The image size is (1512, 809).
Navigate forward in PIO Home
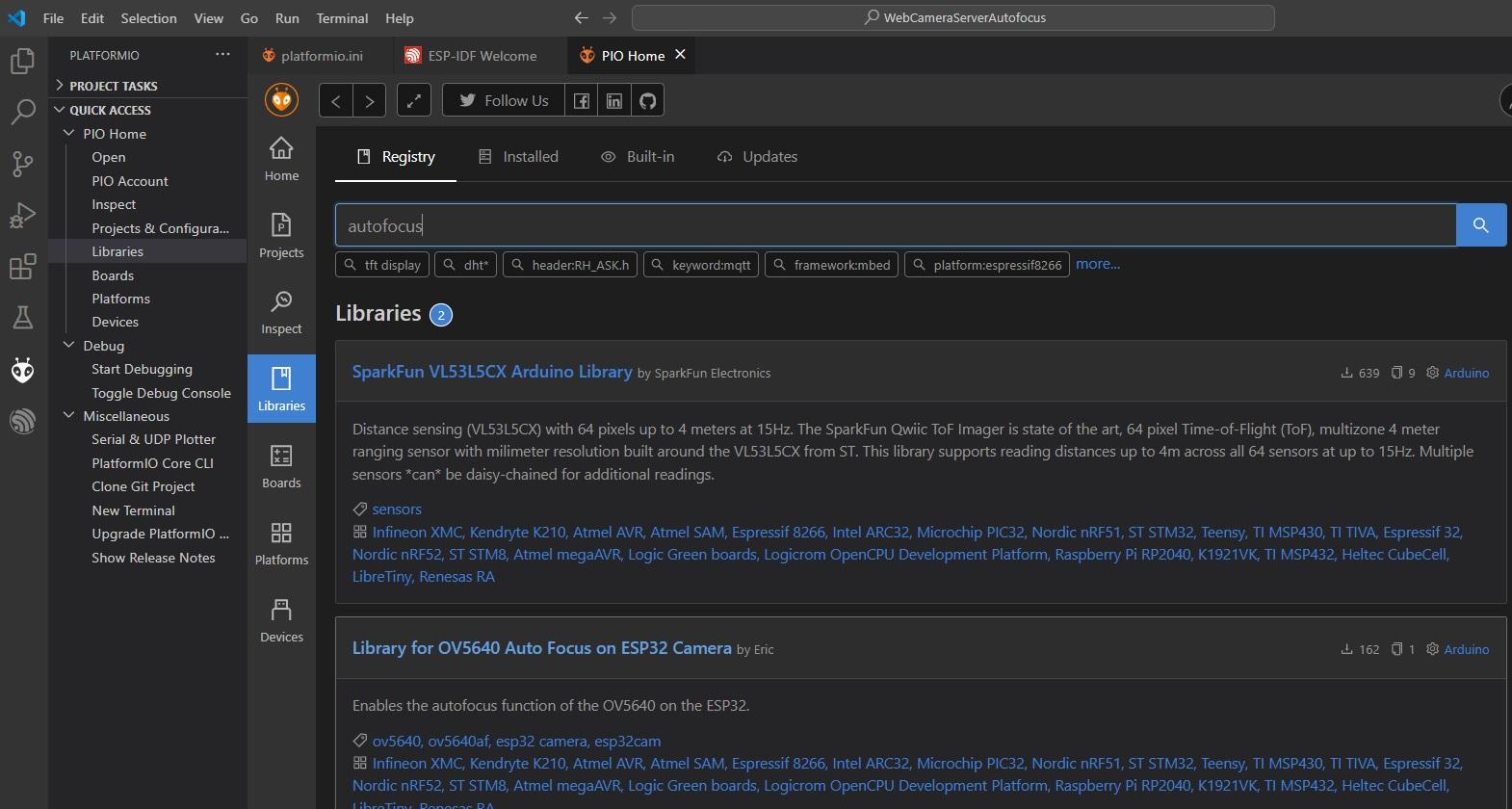click(369, 100)
